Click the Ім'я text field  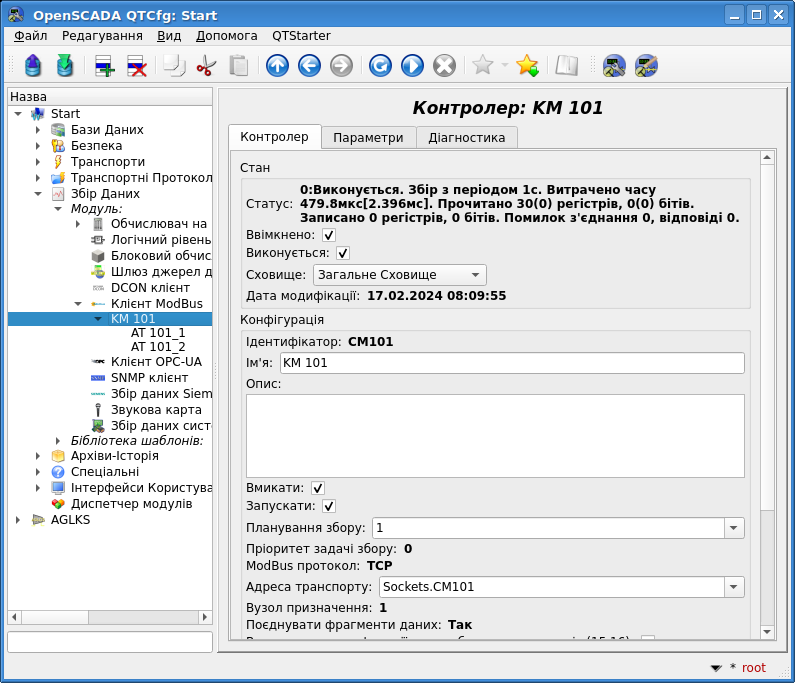point(511,363)
